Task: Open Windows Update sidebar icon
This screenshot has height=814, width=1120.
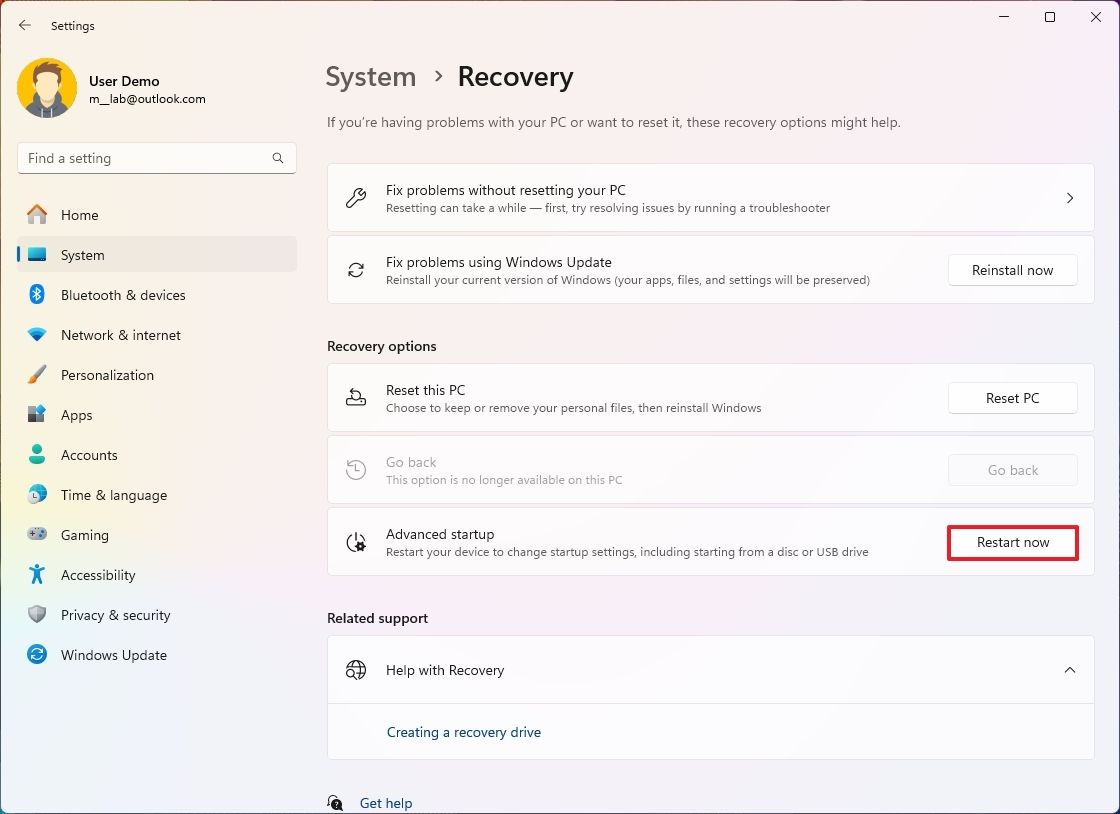Action: tap(36, 655)
